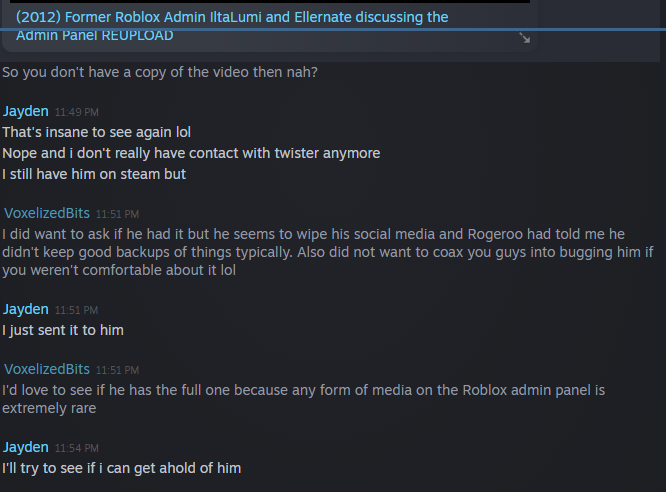Click Jayden's name above 'I just sent it to him'
The width and height of the screenshot is (666, 492).
[26, 309]
